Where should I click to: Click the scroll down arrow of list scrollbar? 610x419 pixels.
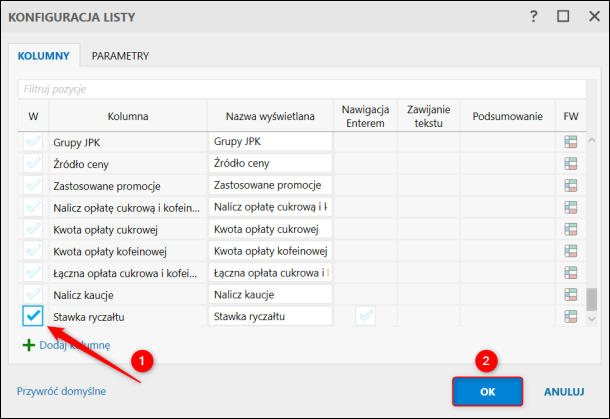tap(591, 318)
